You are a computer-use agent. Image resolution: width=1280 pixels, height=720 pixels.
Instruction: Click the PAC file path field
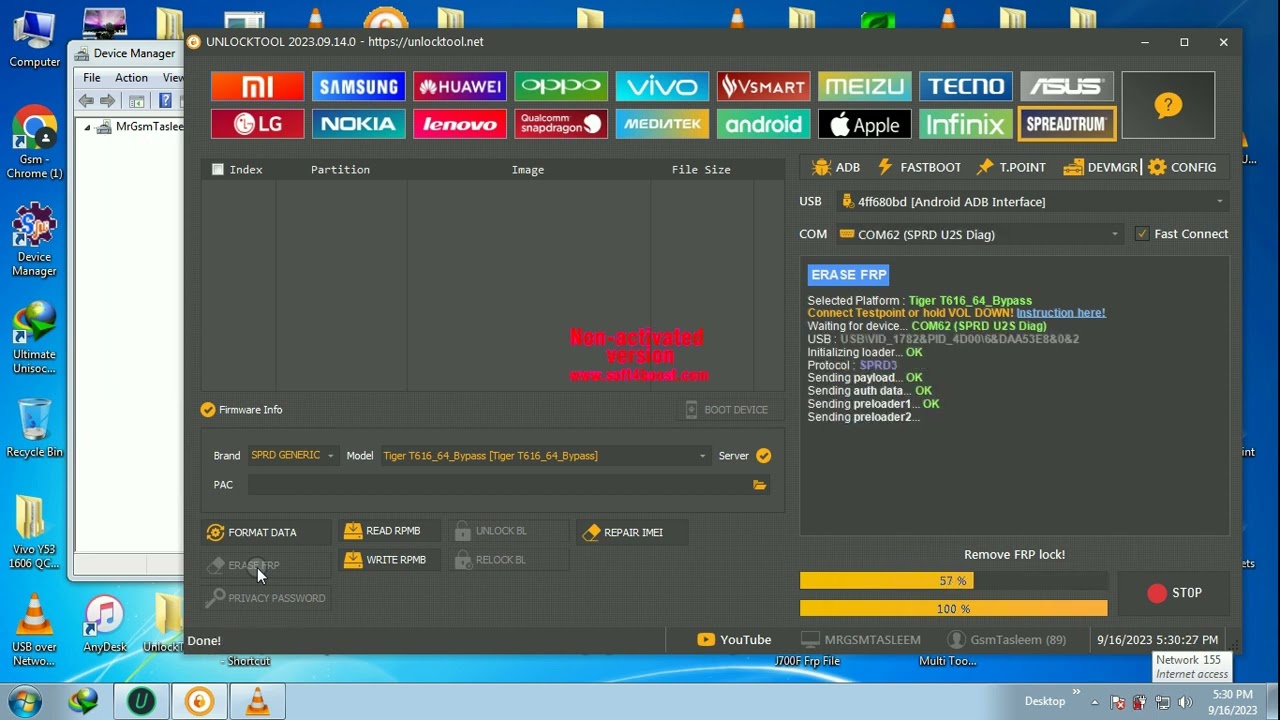coord(500,485)
